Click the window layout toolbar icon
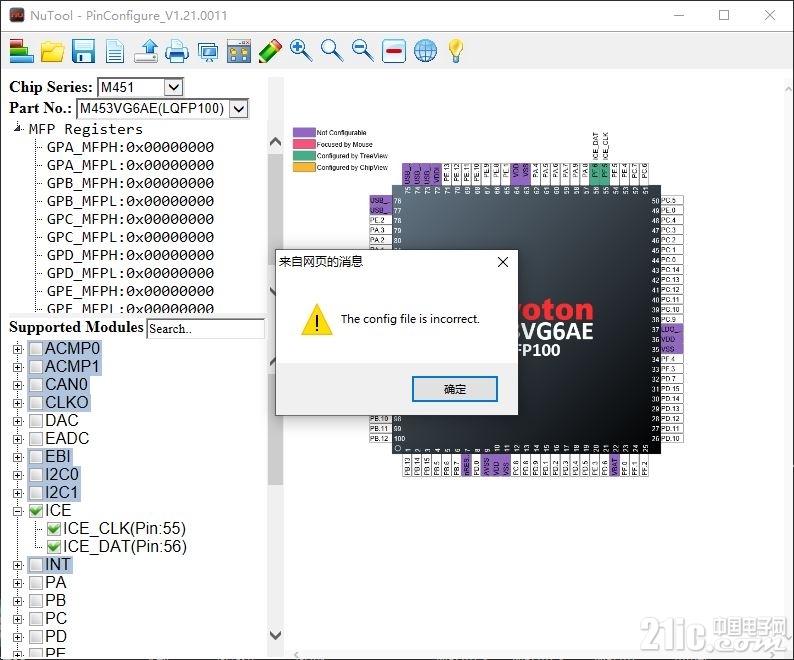The width and height of the screenshot is (794, 660). 239,51
